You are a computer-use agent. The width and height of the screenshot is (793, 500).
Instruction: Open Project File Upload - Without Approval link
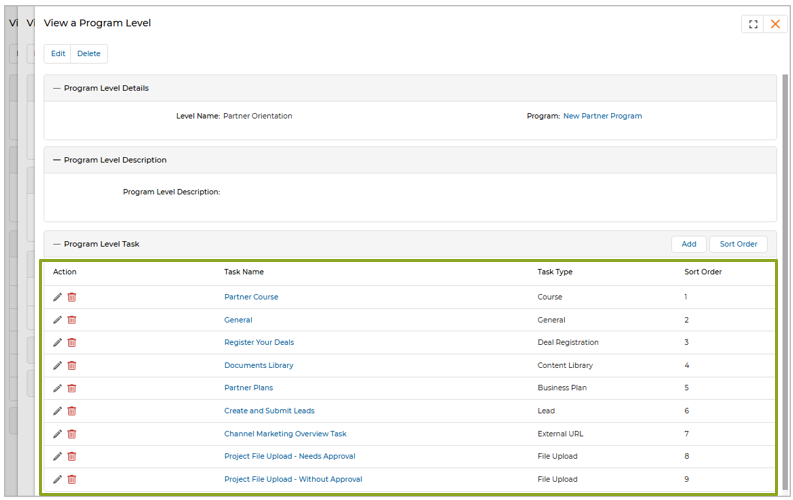tap(293, 479)
